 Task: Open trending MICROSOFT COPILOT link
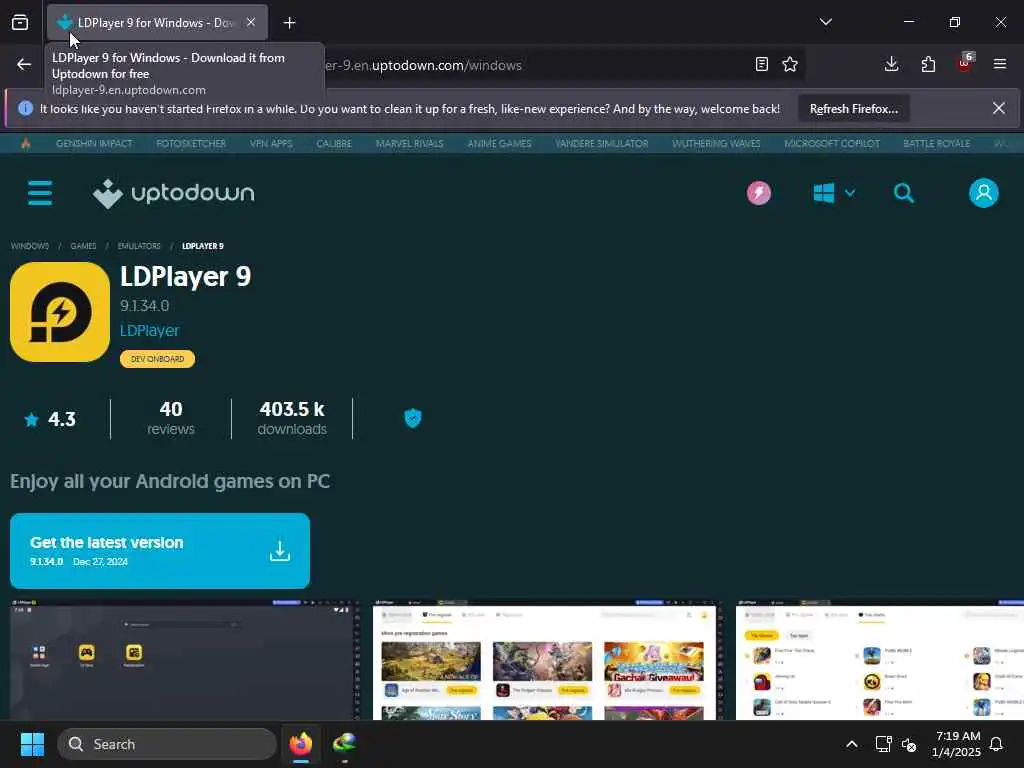(832, 144)
